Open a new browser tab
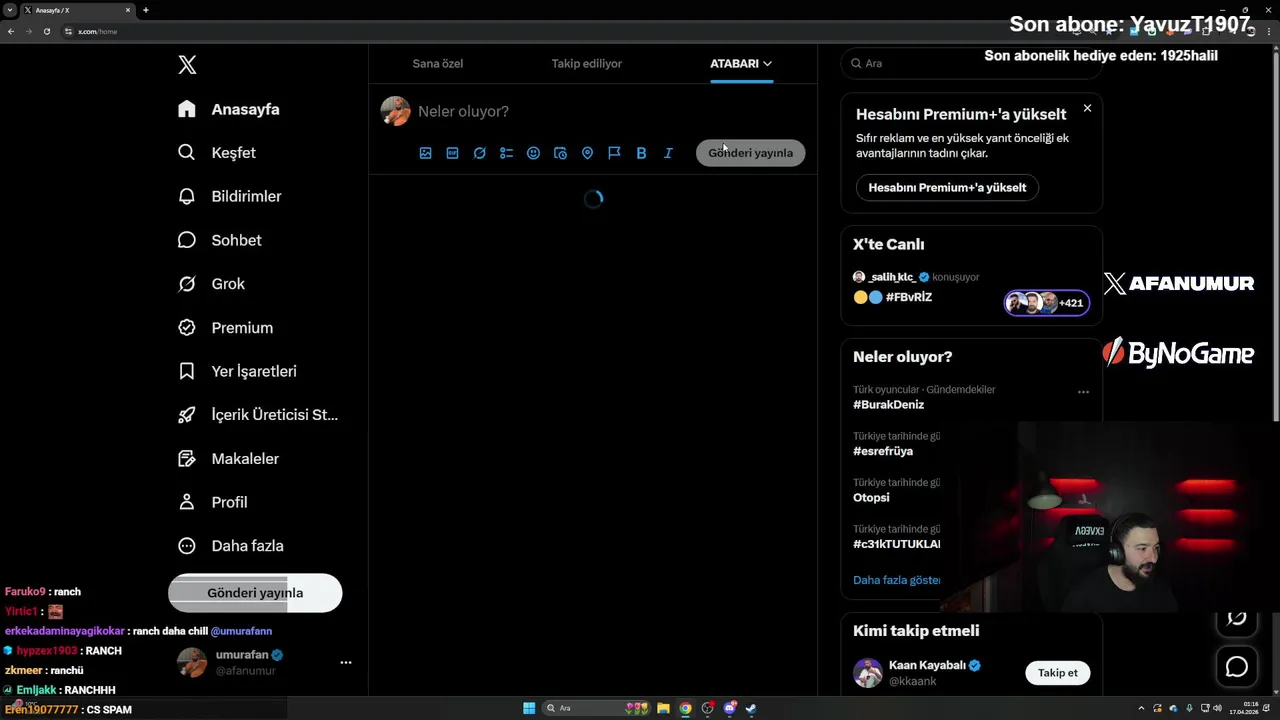1280x720 pixels. (x=146, y=10)
